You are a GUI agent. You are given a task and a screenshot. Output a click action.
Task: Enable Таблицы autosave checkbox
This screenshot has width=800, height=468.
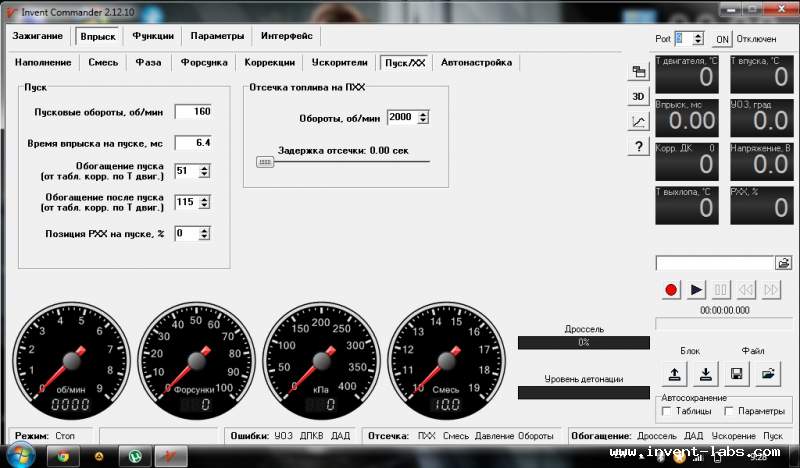coord(666,411)
